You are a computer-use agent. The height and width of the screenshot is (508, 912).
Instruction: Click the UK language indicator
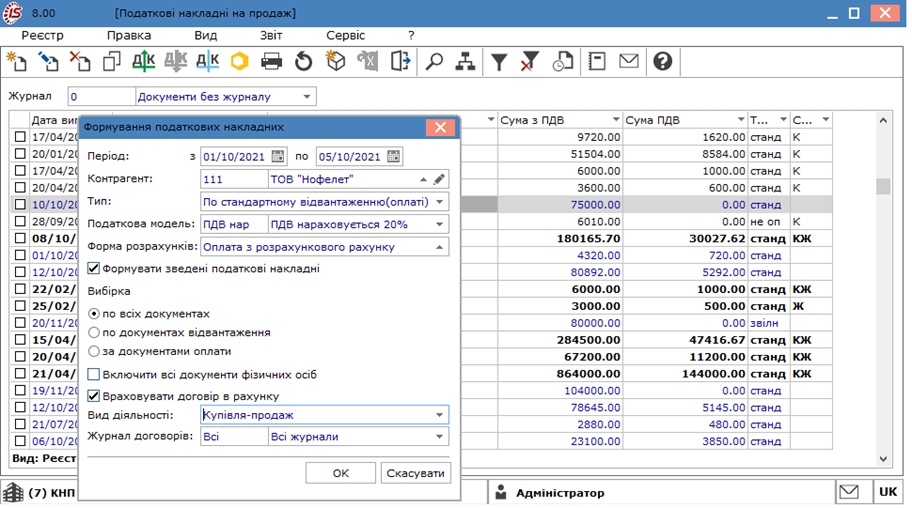pyautogui.click(x=888, y=492)
